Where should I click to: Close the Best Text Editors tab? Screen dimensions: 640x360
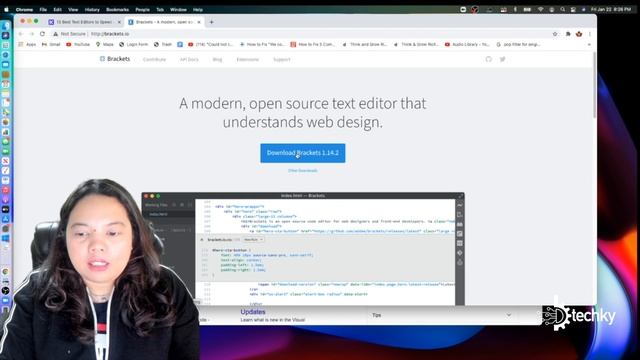click(119, 22)
